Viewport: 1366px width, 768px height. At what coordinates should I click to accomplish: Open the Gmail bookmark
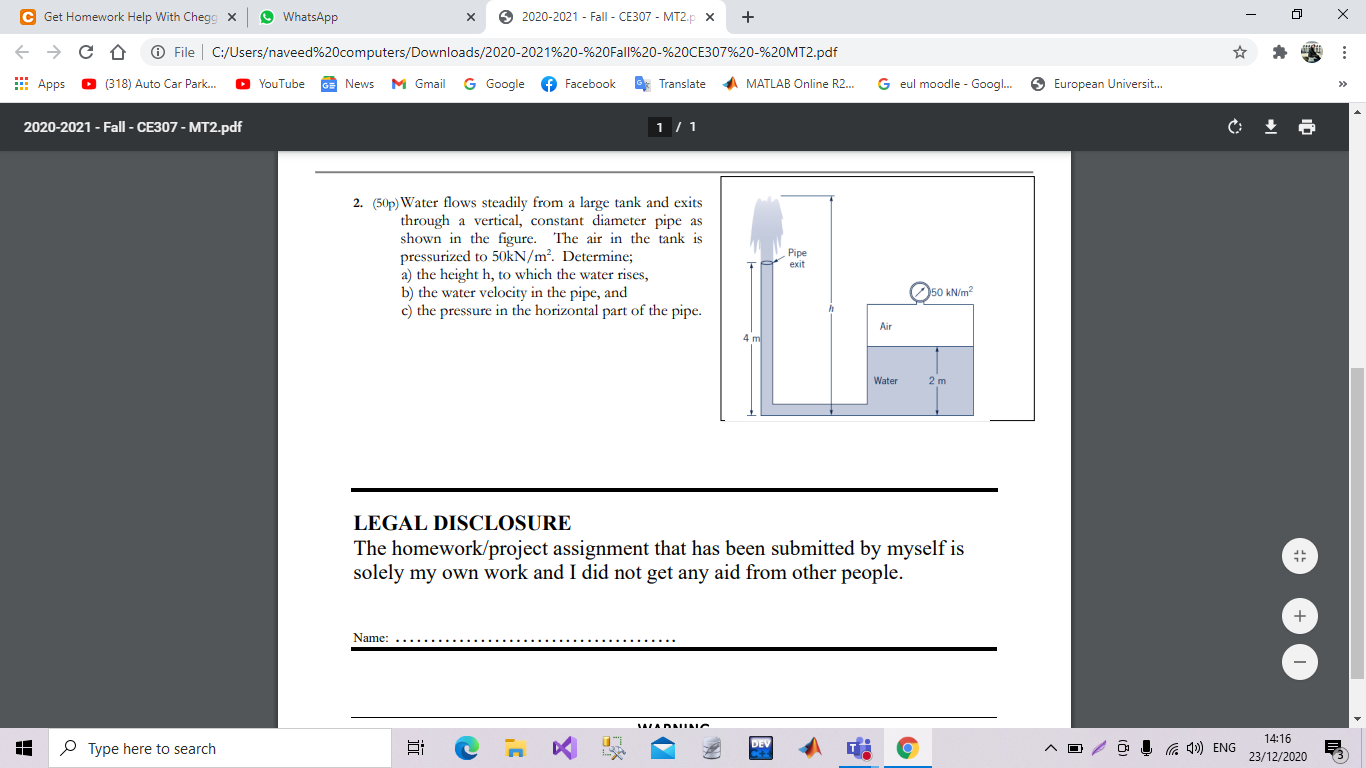pyautogui.click(x=418, y=84)
